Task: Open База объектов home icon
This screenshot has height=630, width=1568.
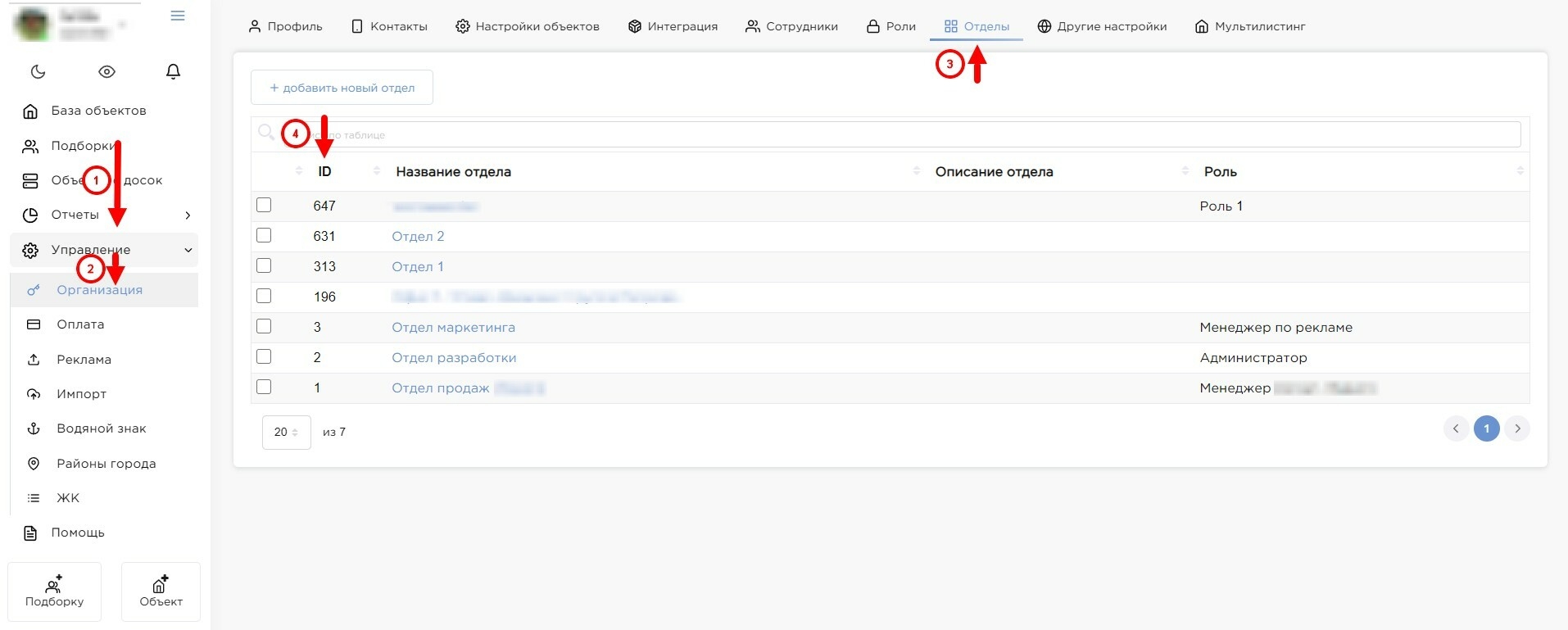Action: tap(30, 111)
